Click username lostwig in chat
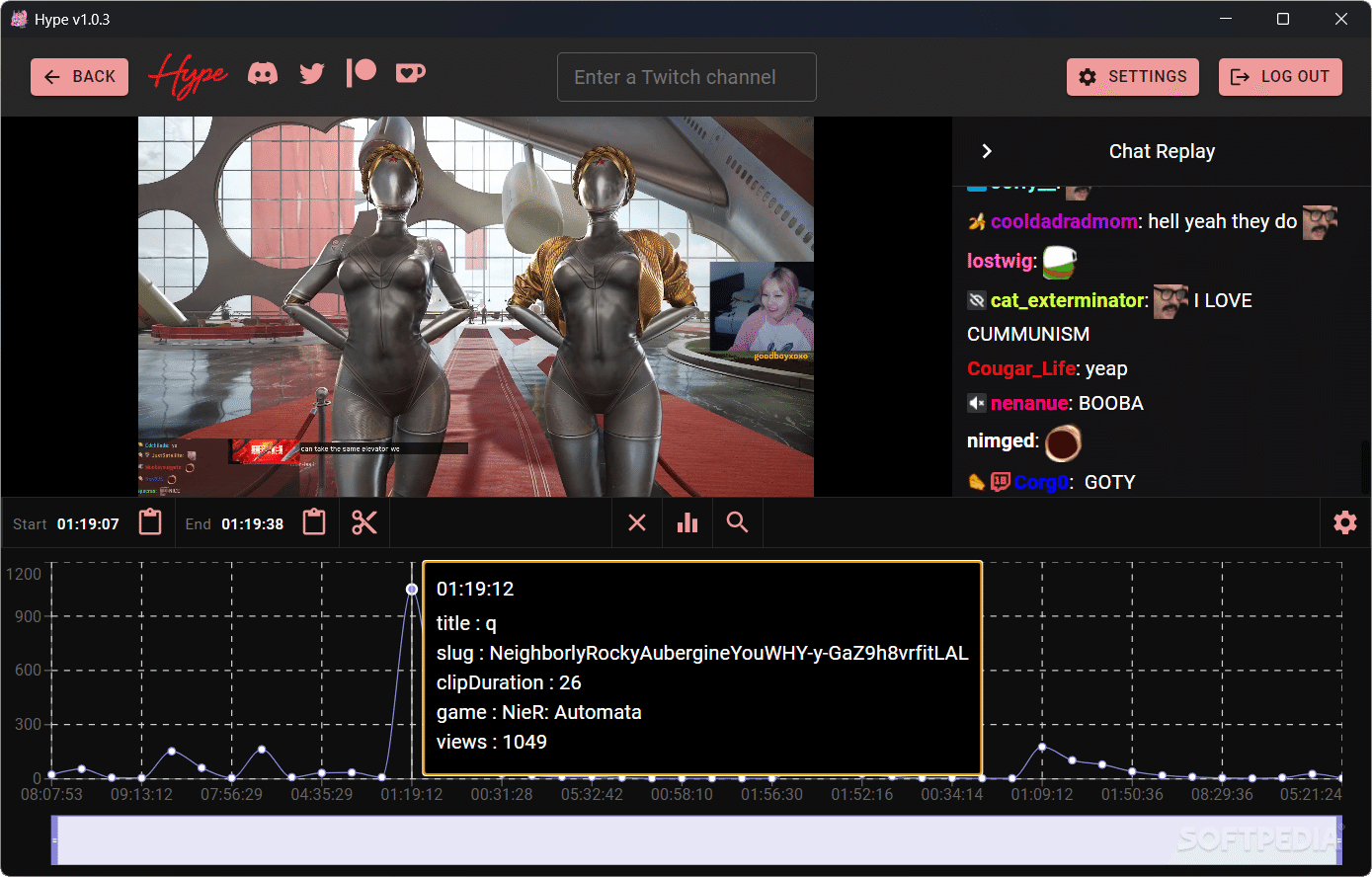This screenshot has height=877, width=1372. (1000, 261)
